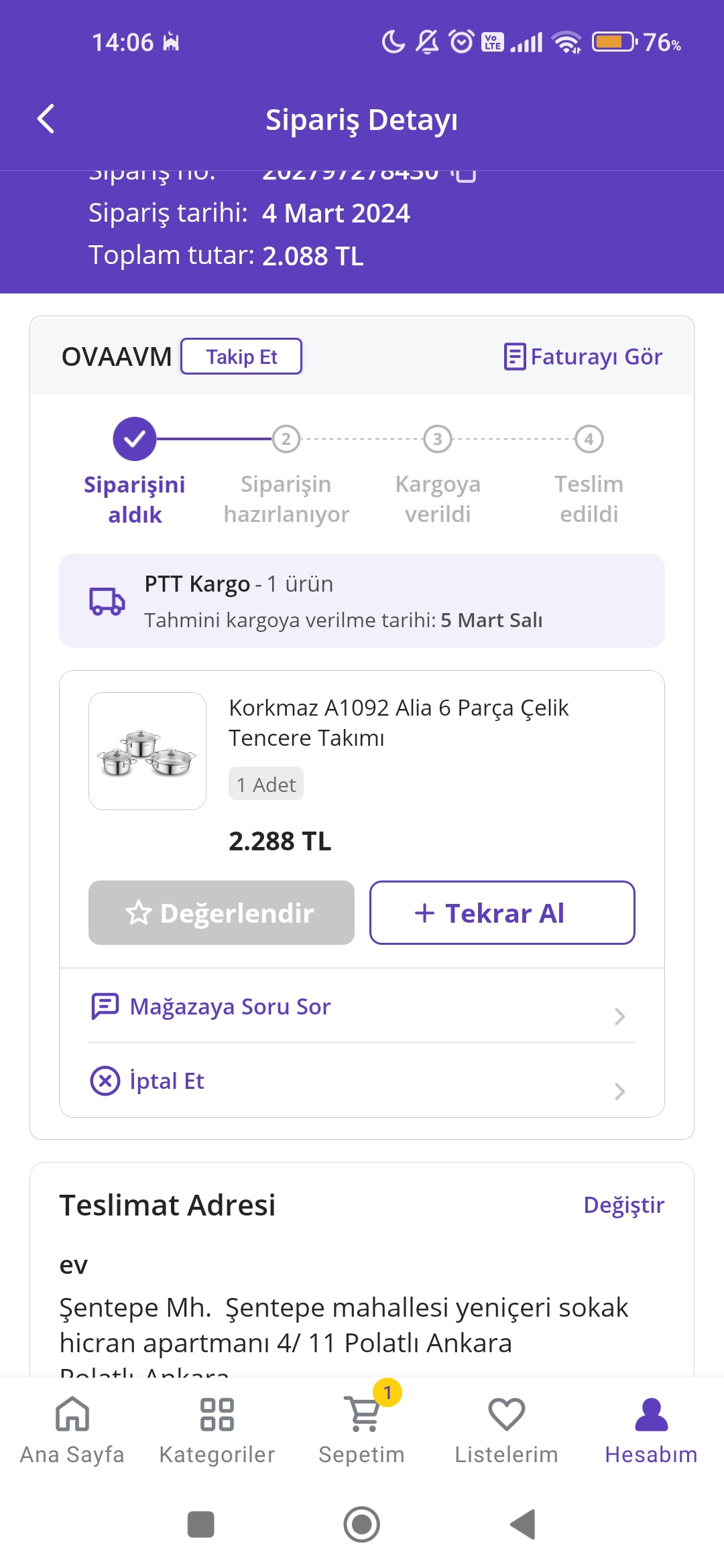Expand İptal Et row chevron
The image size is (724, 1568).
[x=619, y=1092]
